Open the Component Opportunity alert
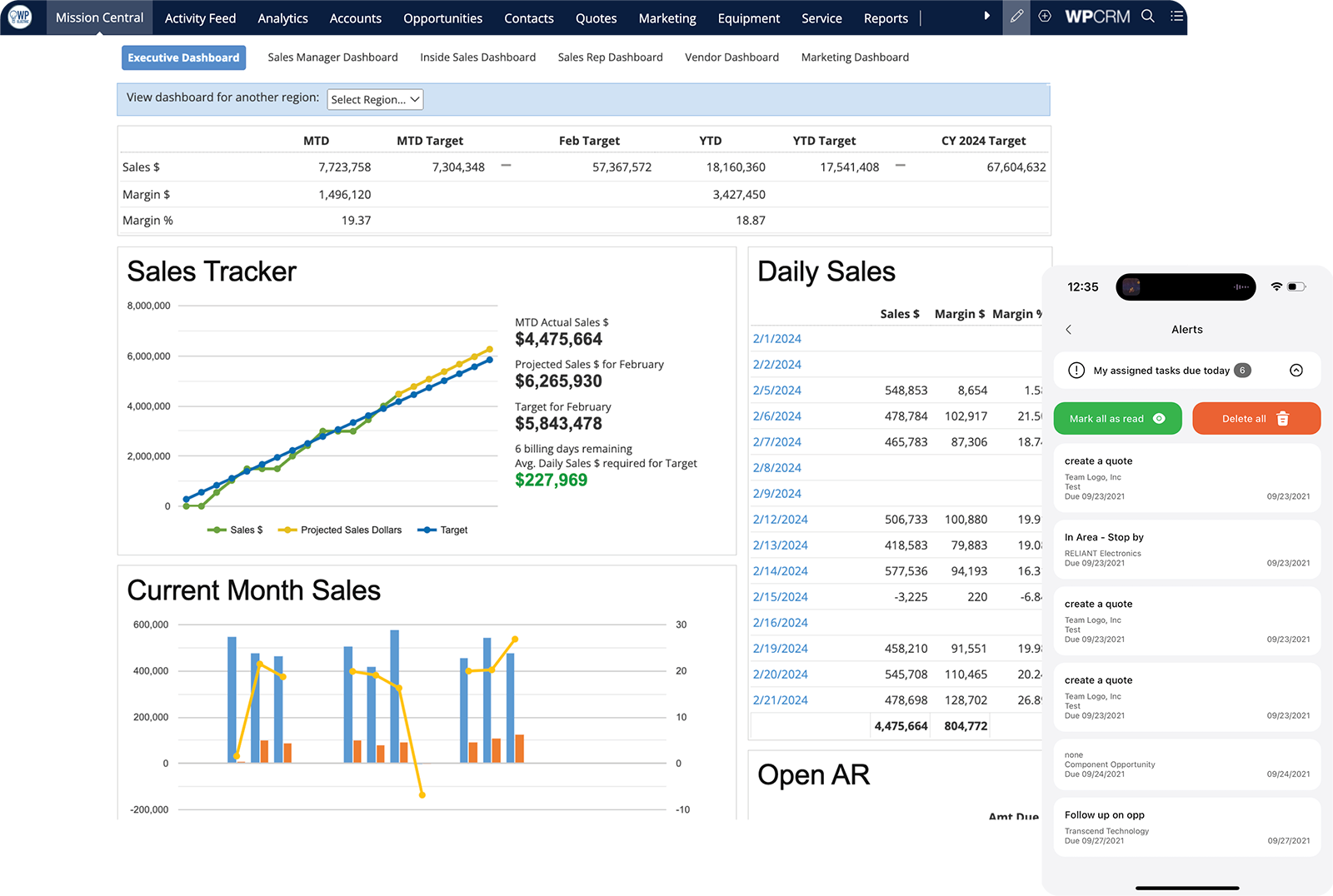The width and height of the screenshot is (1333, 896). coord(1187,764)
